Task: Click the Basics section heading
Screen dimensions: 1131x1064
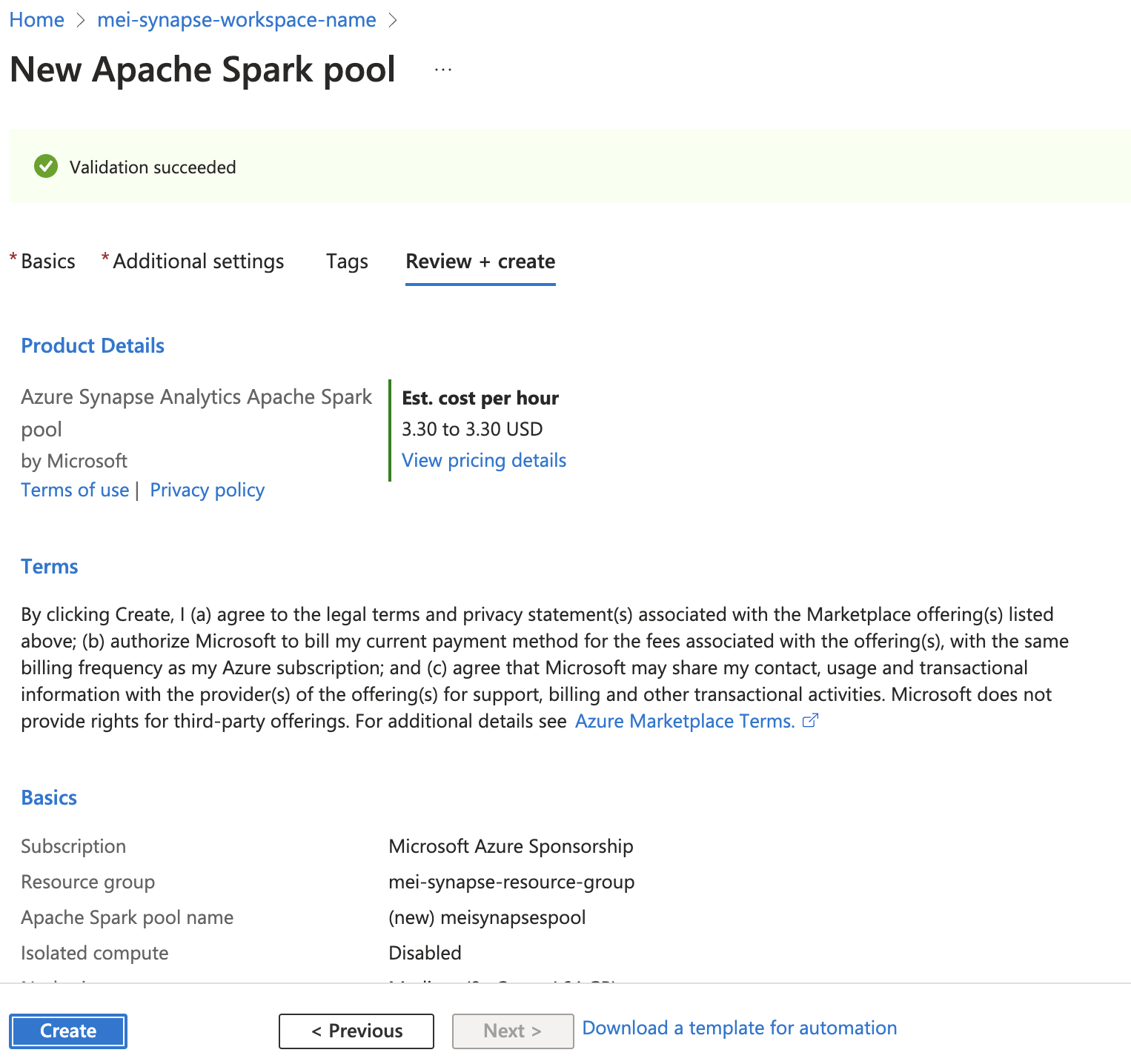Action: coord(48,797)
